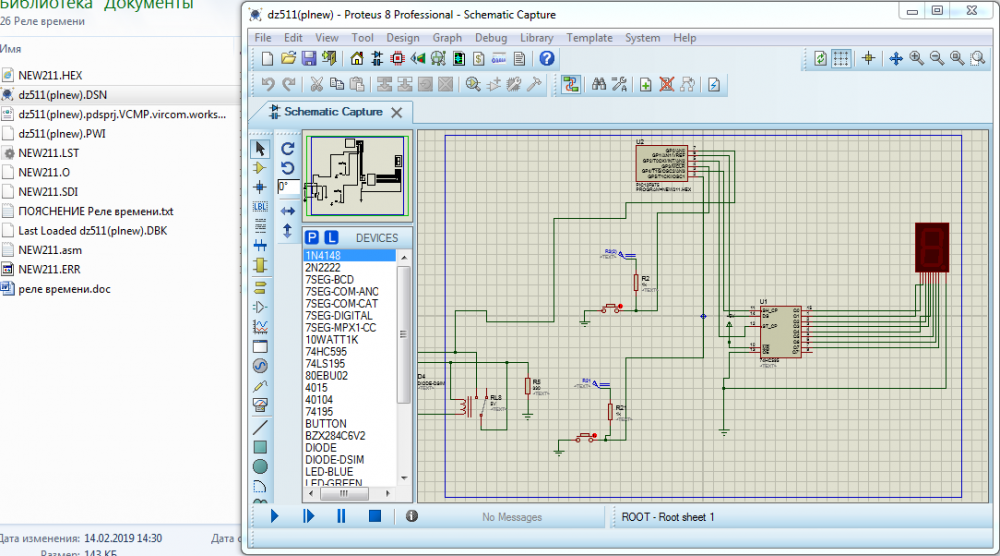Click the Undo toolbar icon
Screen dimensions: 1000x556
(x=267, y=85)
